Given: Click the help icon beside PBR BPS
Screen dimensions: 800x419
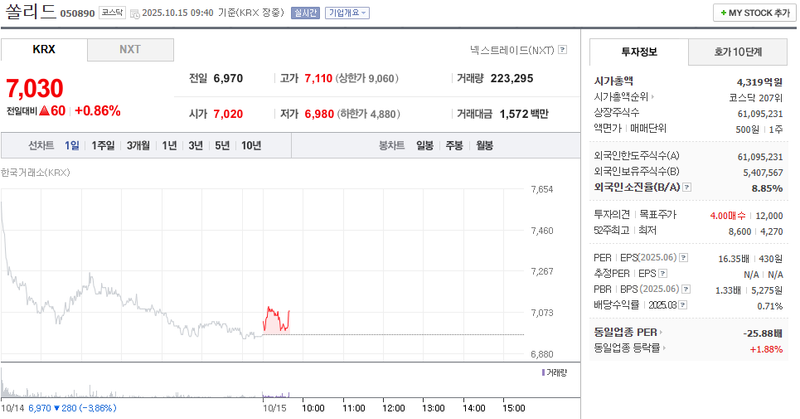Looking at the screenshot, I should point(688,290).
